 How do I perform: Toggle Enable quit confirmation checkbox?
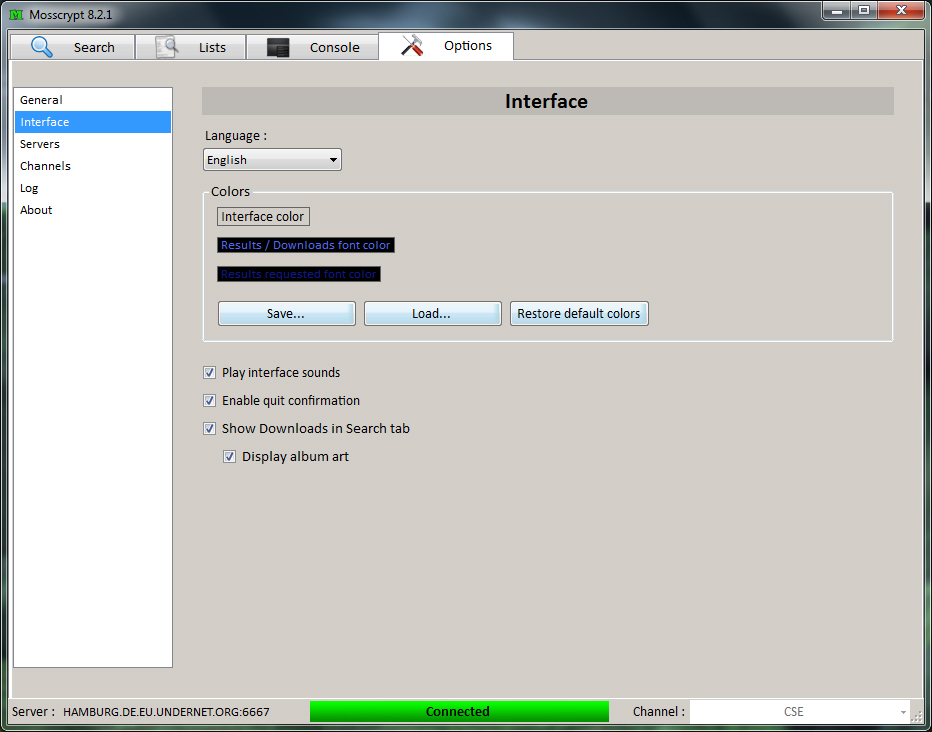[x=209, y=400]
